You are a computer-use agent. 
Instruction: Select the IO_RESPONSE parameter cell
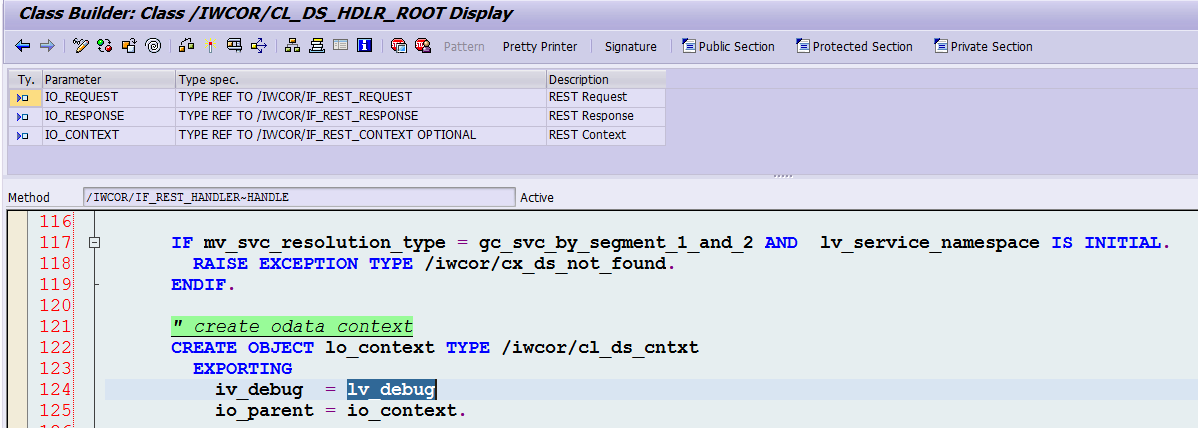click(x=108, y=116)
